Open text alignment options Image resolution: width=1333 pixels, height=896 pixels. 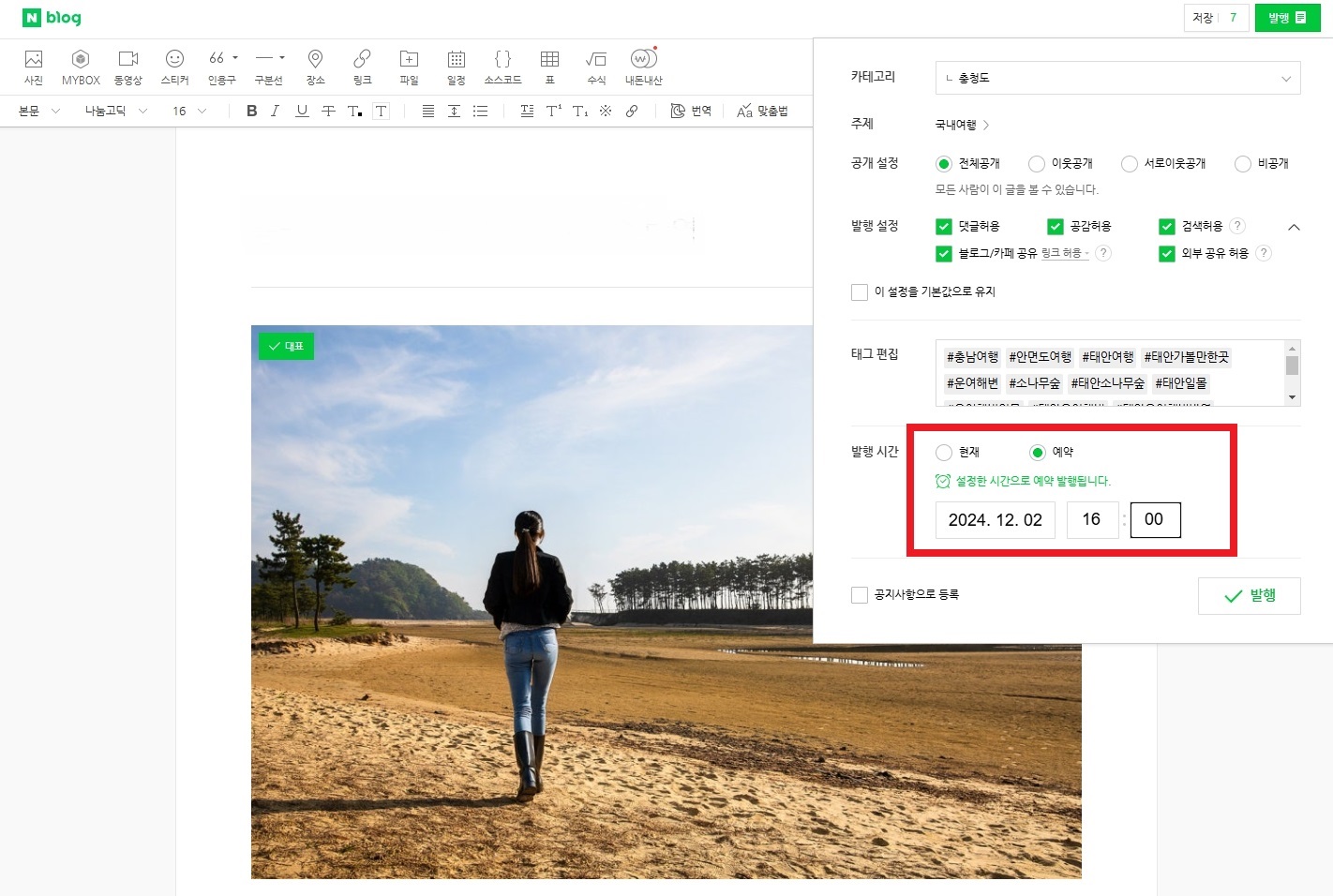(428, 111)
